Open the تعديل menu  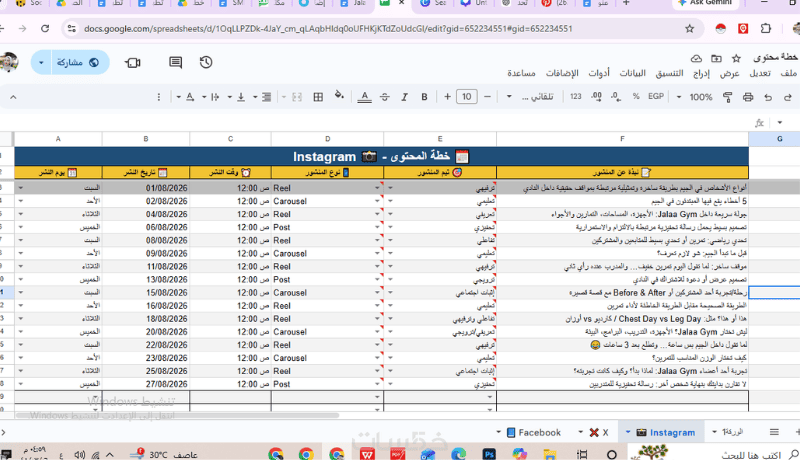760,73
